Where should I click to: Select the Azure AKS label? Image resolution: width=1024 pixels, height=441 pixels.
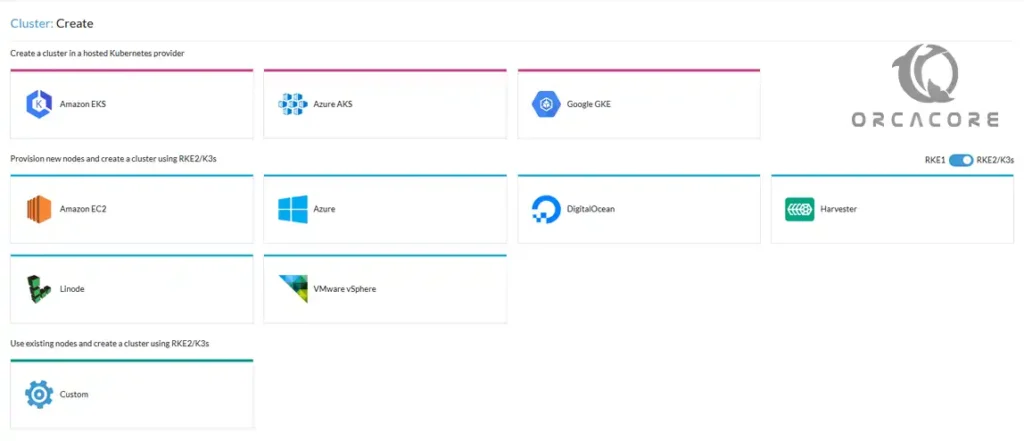[333, 104]
